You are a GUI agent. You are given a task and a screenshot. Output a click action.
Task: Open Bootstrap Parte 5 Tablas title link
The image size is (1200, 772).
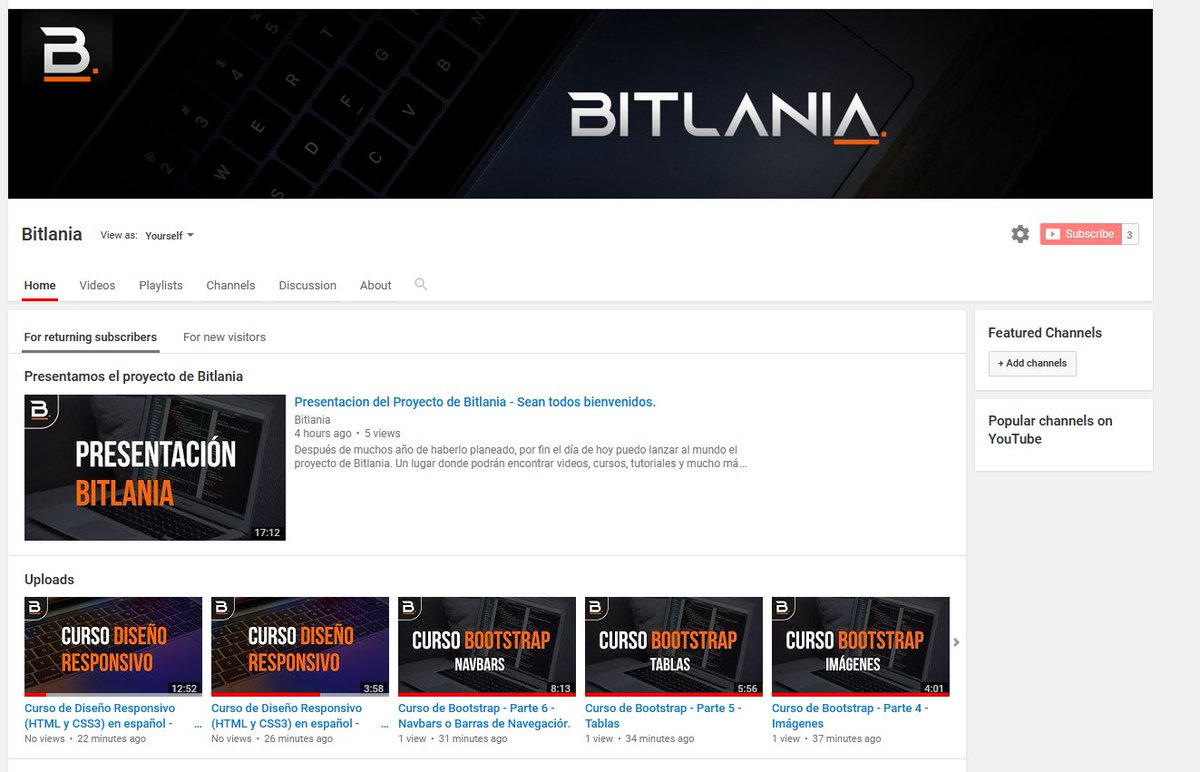click(x=663, y=716)
